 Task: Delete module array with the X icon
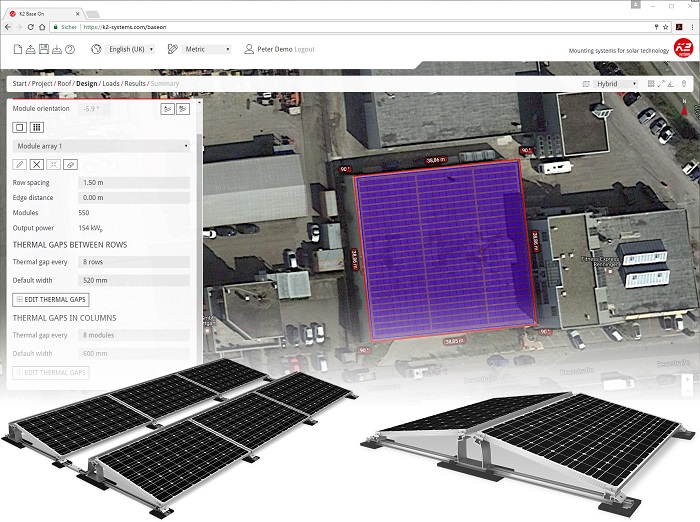coord(36,163)
